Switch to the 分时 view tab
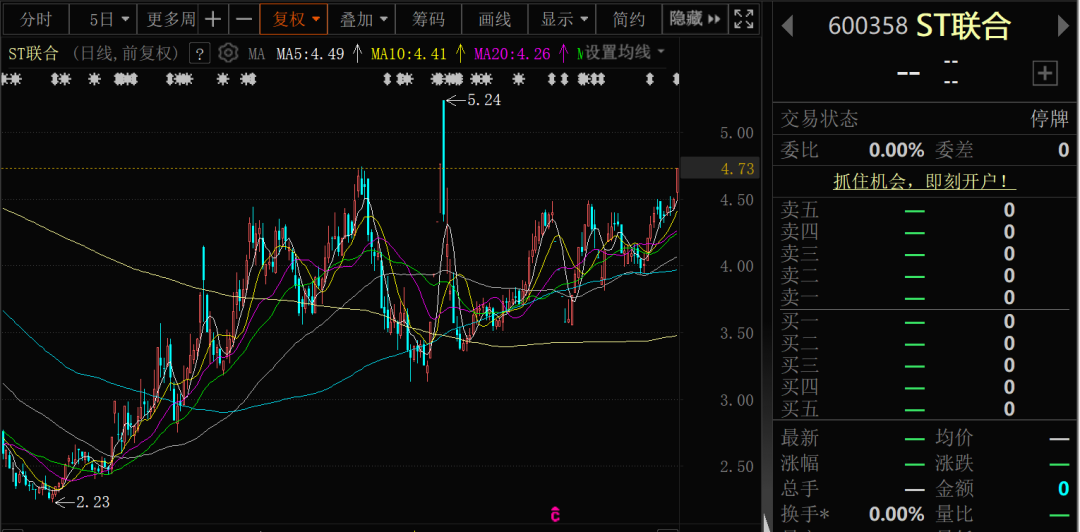The image size is (1080, 532). click(x=36, y=19)
